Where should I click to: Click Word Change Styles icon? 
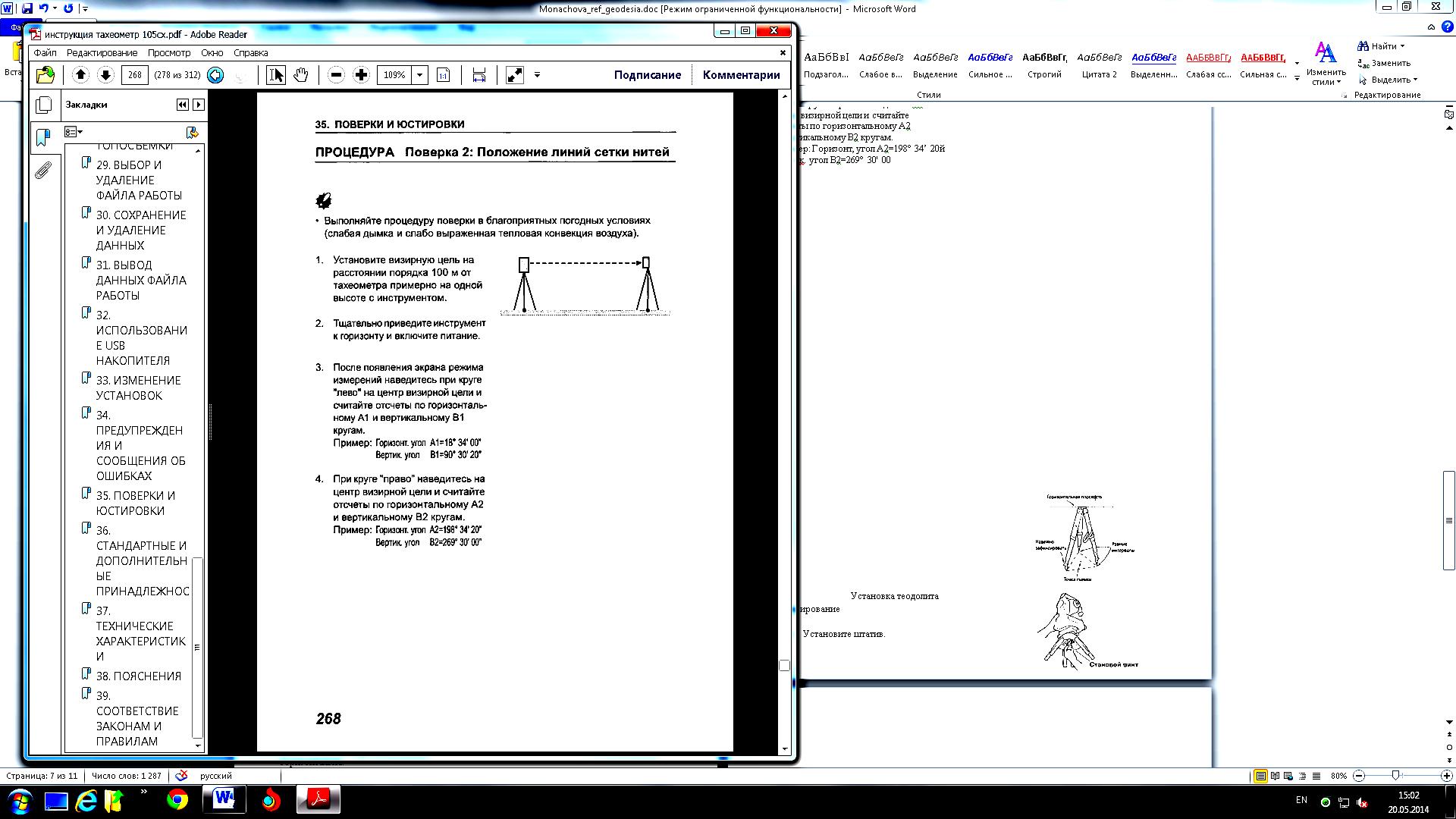pos(1326,64)
